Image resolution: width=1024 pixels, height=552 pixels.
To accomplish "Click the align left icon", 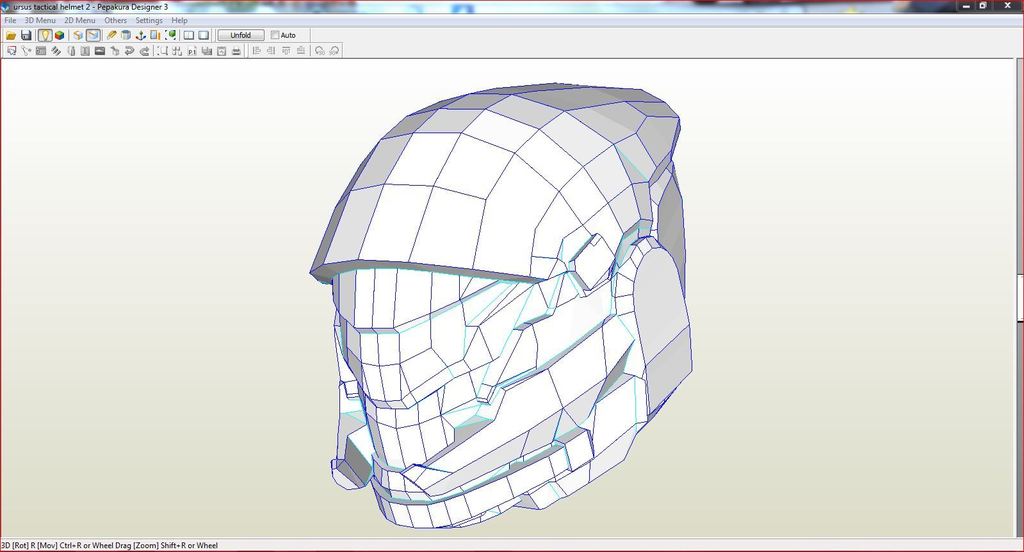I will (256, 51).
